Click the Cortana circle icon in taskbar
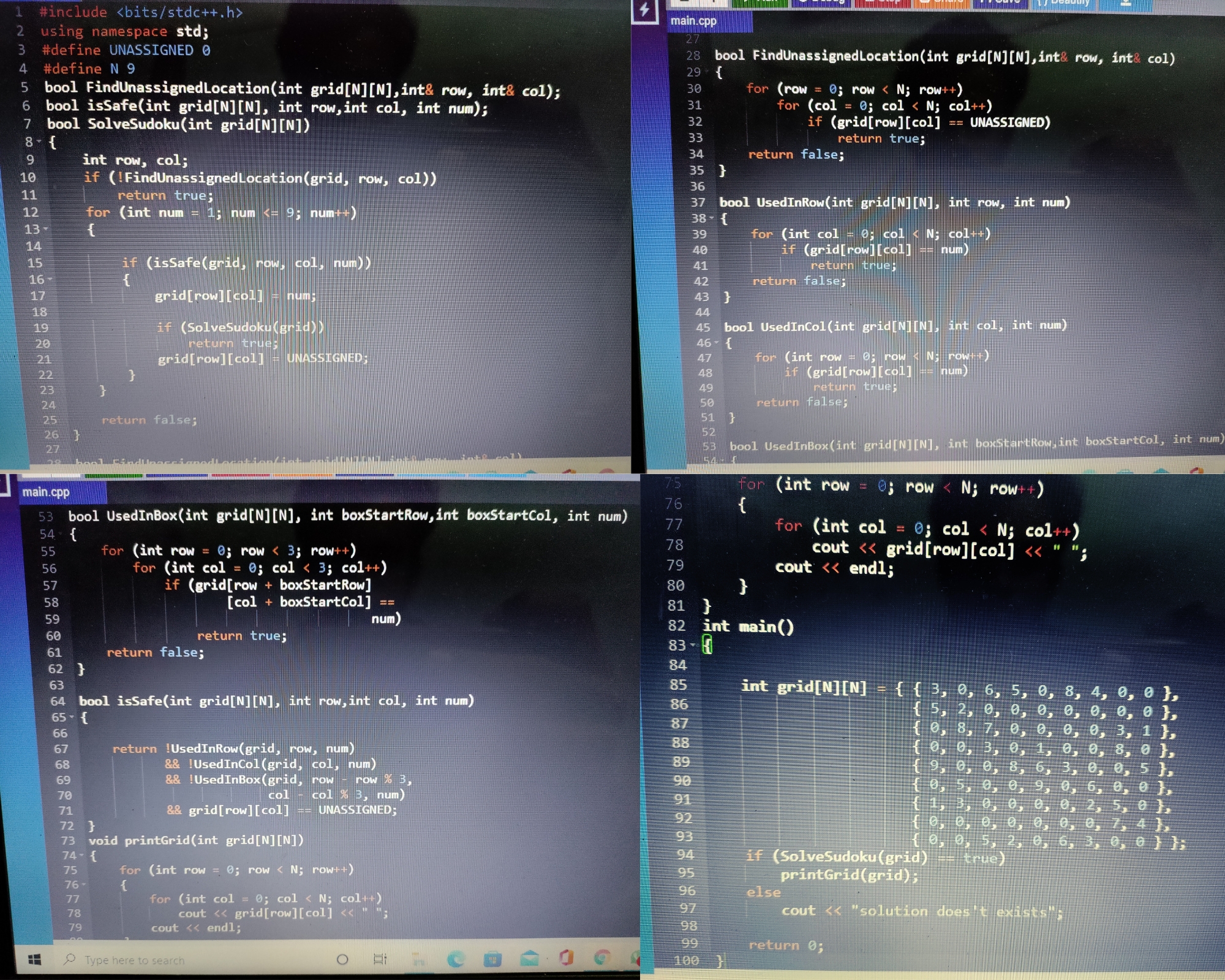This screenshot has height=980, width=1225. pyautogui.click(x=342, y=959)
